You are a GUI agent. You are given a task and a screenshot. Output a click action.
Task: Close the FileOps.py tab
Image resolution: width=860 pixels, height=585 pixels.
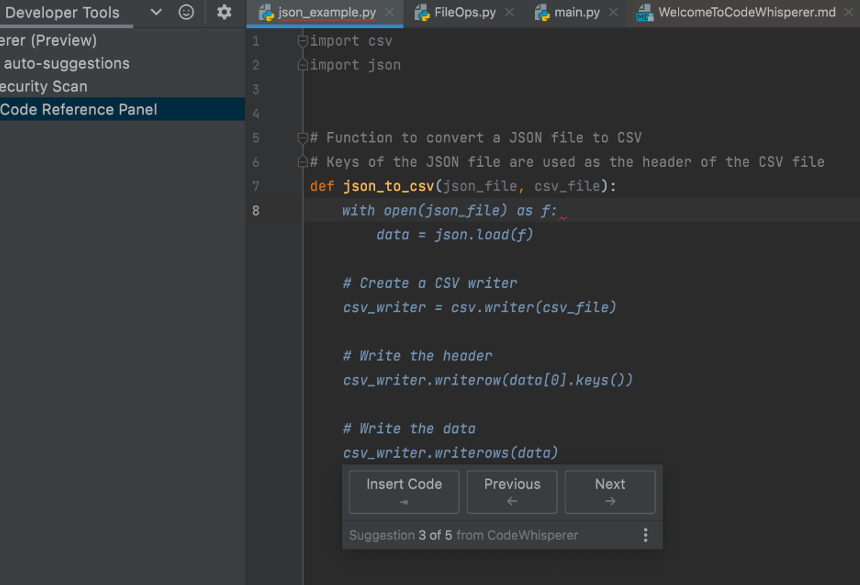click(509, 13)
